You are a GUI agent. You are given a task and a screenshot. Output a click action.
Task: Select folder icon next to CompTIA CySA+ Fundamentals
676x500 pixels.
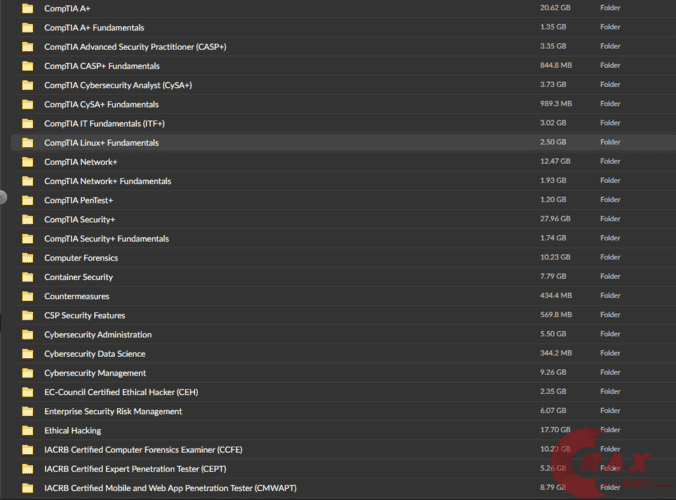point(28,104)
